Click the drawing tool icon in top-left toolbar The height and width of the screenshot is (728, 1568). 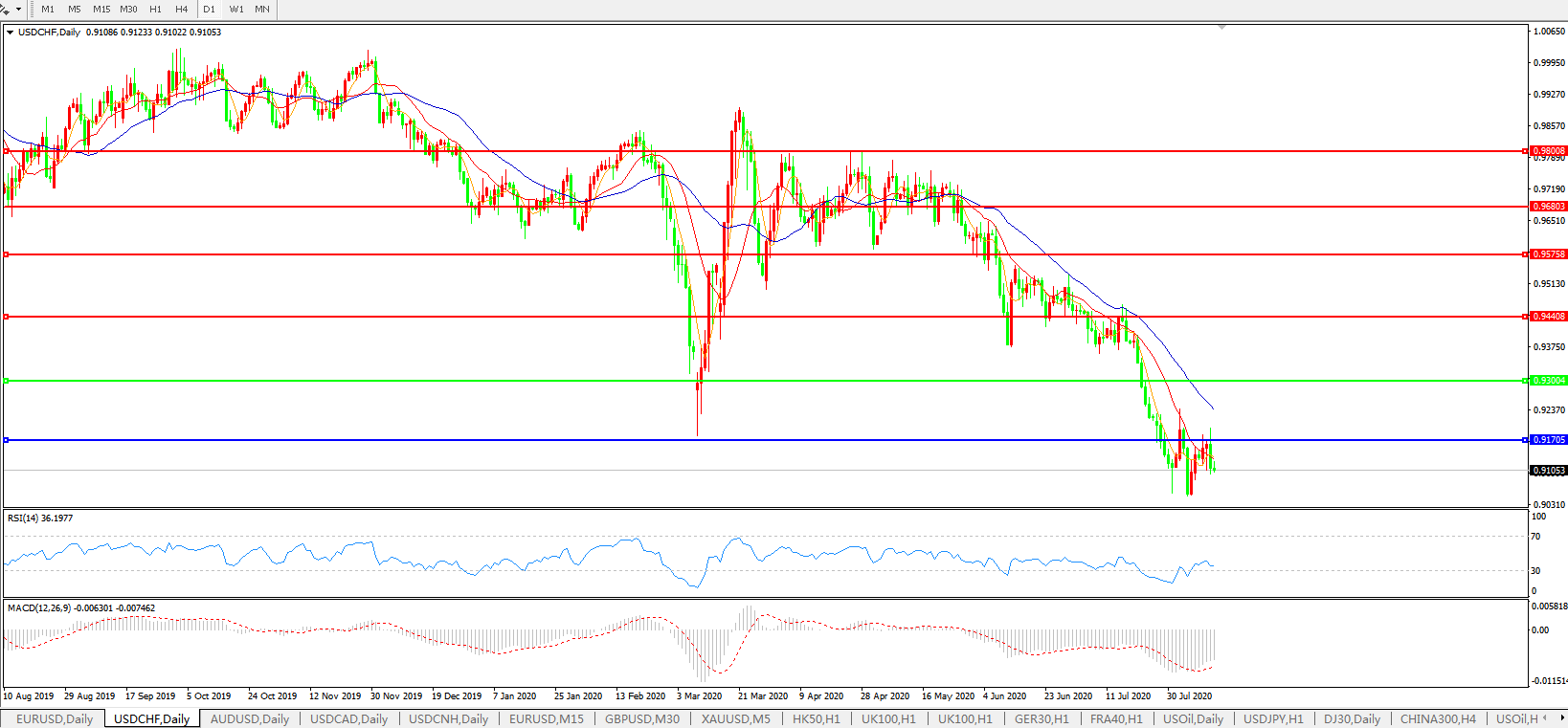pyautogui.click(x=6, y=9)
